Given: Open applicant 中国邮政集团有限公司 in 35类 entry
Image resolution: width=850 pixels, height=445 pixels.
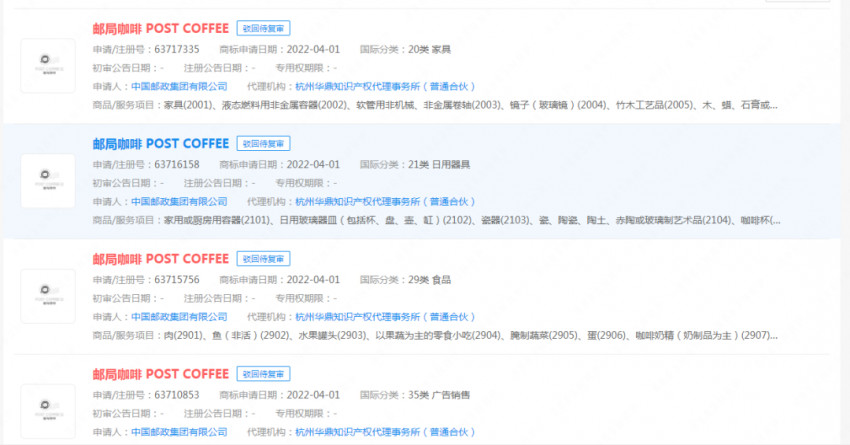Looking at the screenshot, I should [x=179, y=432].
